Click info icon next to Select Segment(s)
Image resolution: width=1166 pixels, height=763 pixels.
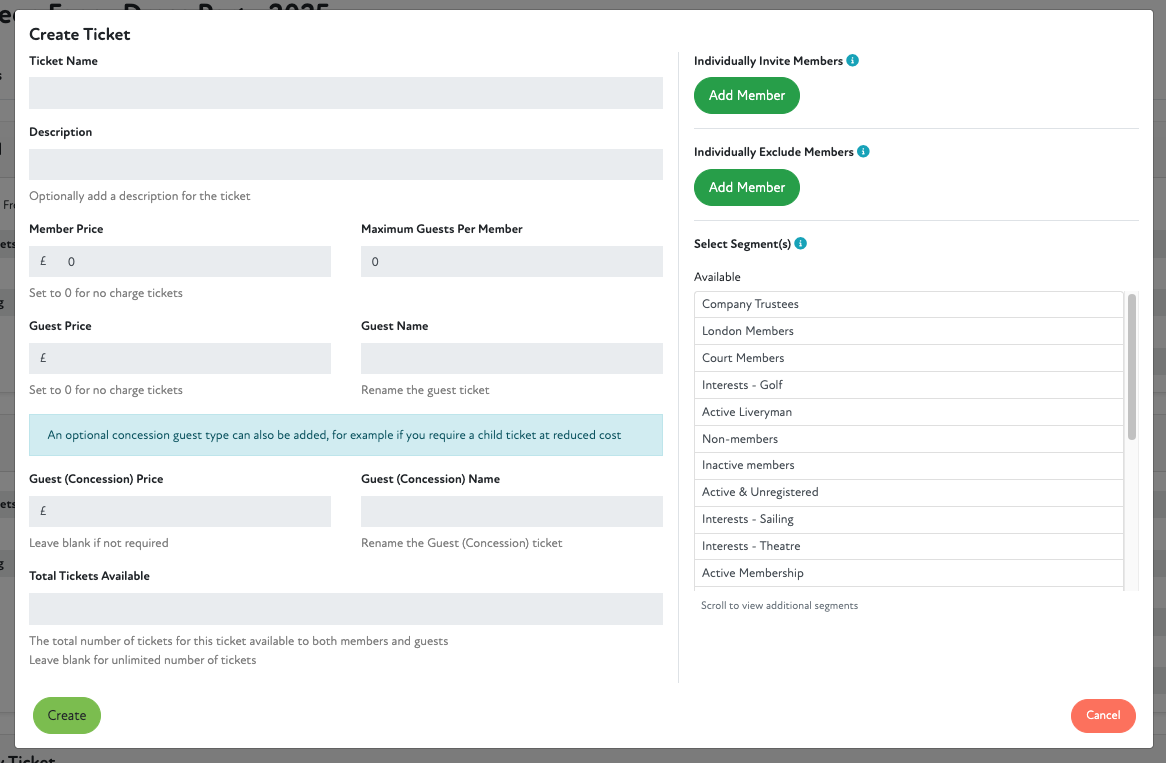pos(801,244)
